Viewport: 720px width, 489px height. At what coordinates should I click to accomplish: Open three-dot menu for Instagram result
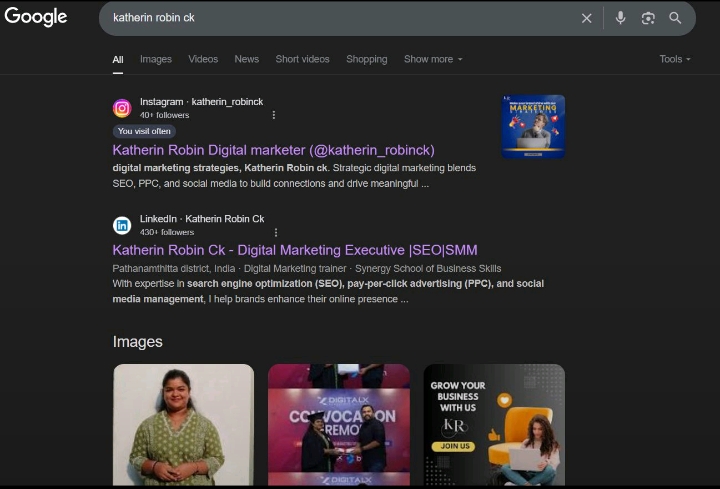click(274, 115)
